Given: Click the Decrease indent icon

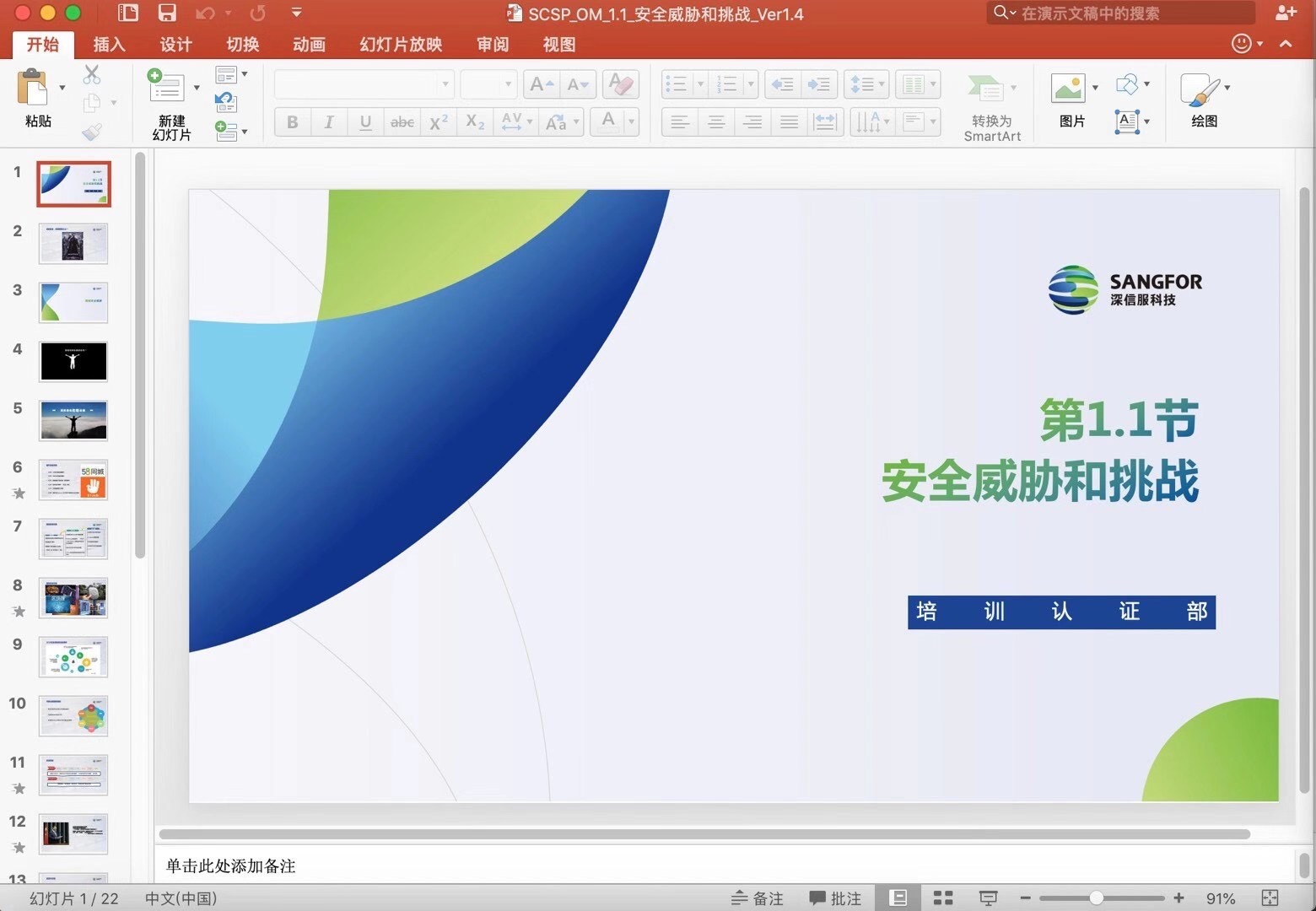Looking at the screenshot, I should pyautogui.click(x=783, y=84).
